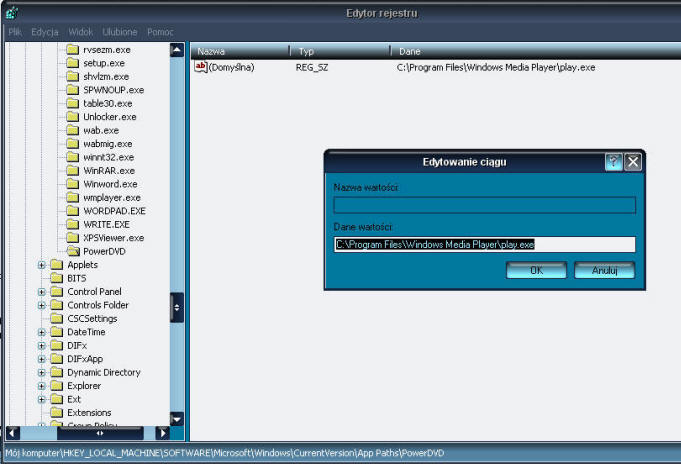Open the Ulubione menu

coord(120,32)
